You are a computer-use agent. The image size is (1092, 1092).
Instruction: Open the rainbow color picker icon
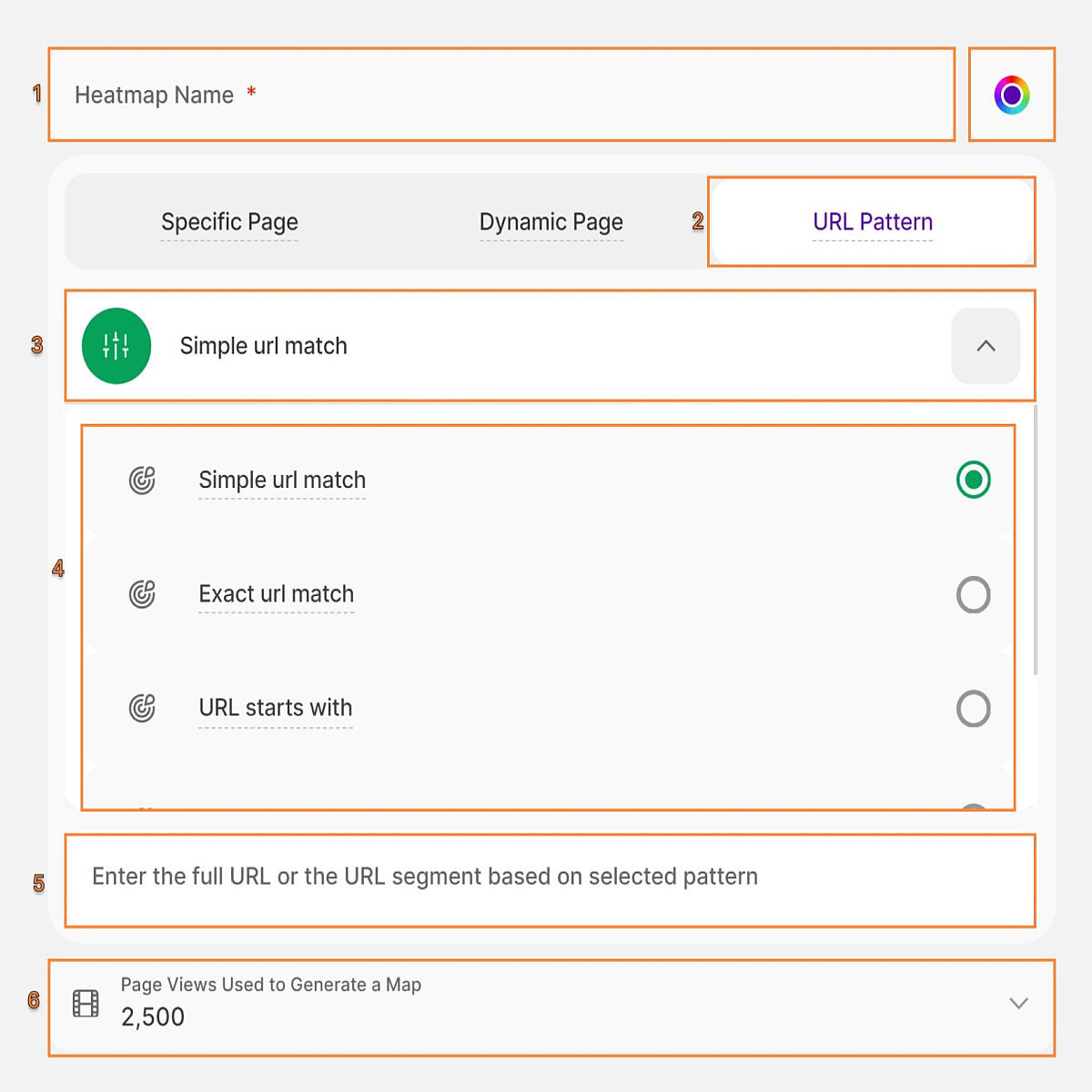(x=1011, y=95)
